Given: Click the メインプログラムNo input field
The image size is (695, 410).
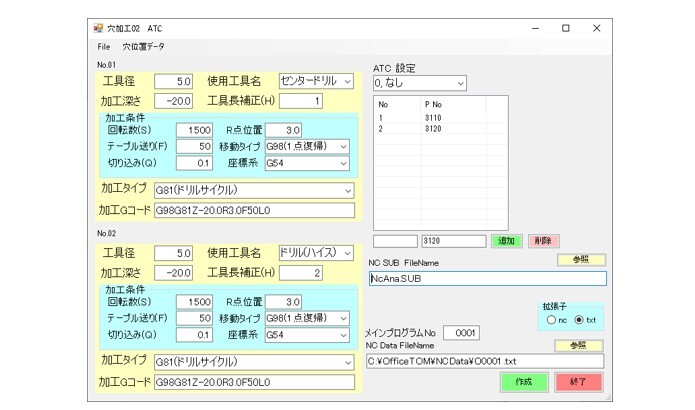Looking at the screenshot, I should click(x=461, y=333).
